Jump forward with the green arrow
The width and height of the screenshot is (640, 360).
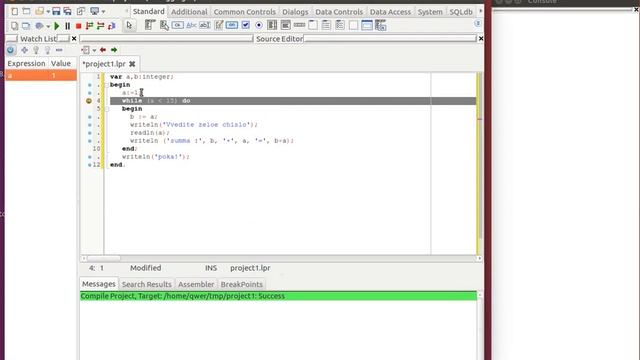[114, 50]
